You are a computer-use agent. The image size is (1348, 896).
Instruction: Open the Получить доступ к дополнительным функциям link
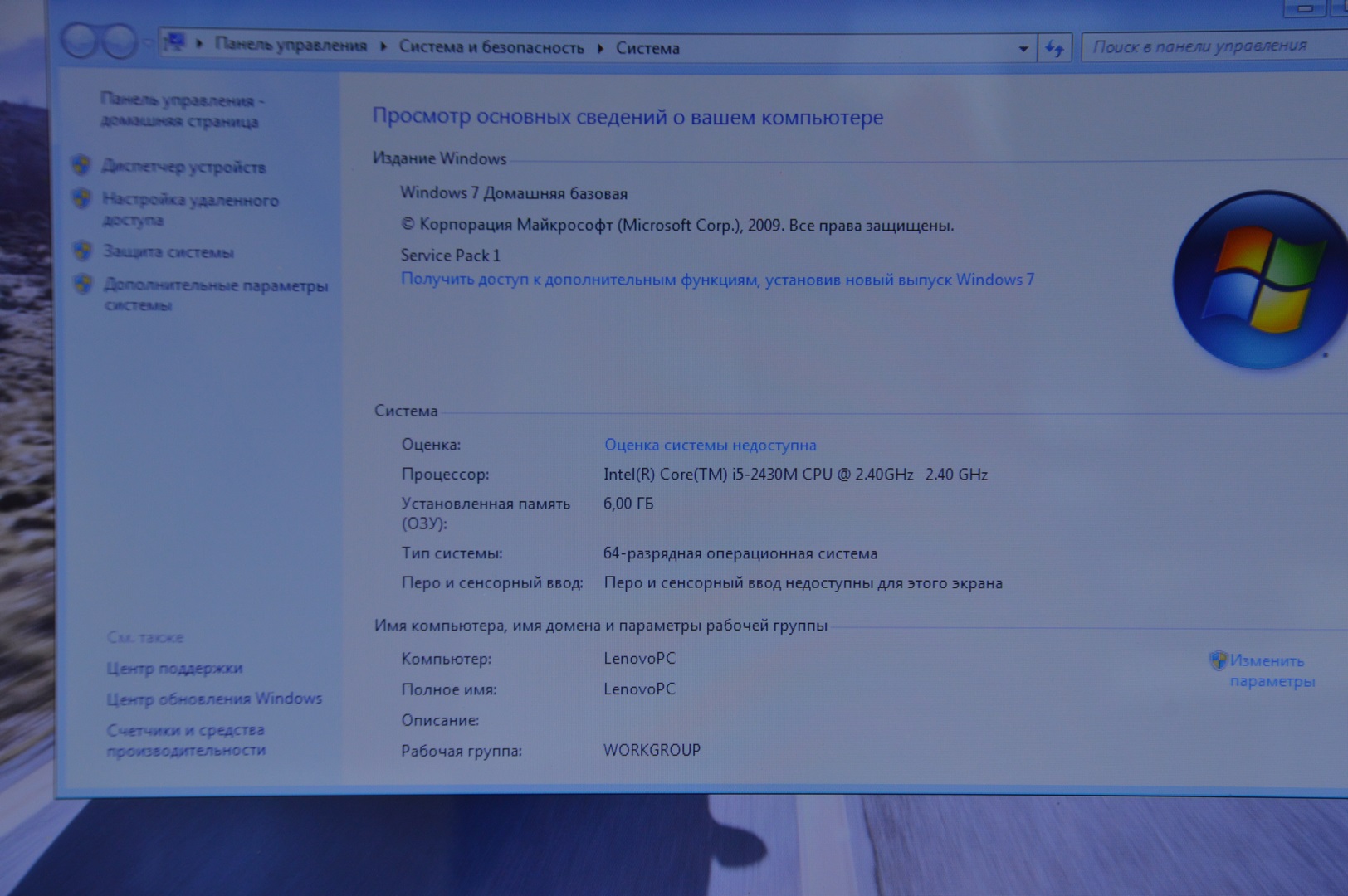(x=717, y=280)
